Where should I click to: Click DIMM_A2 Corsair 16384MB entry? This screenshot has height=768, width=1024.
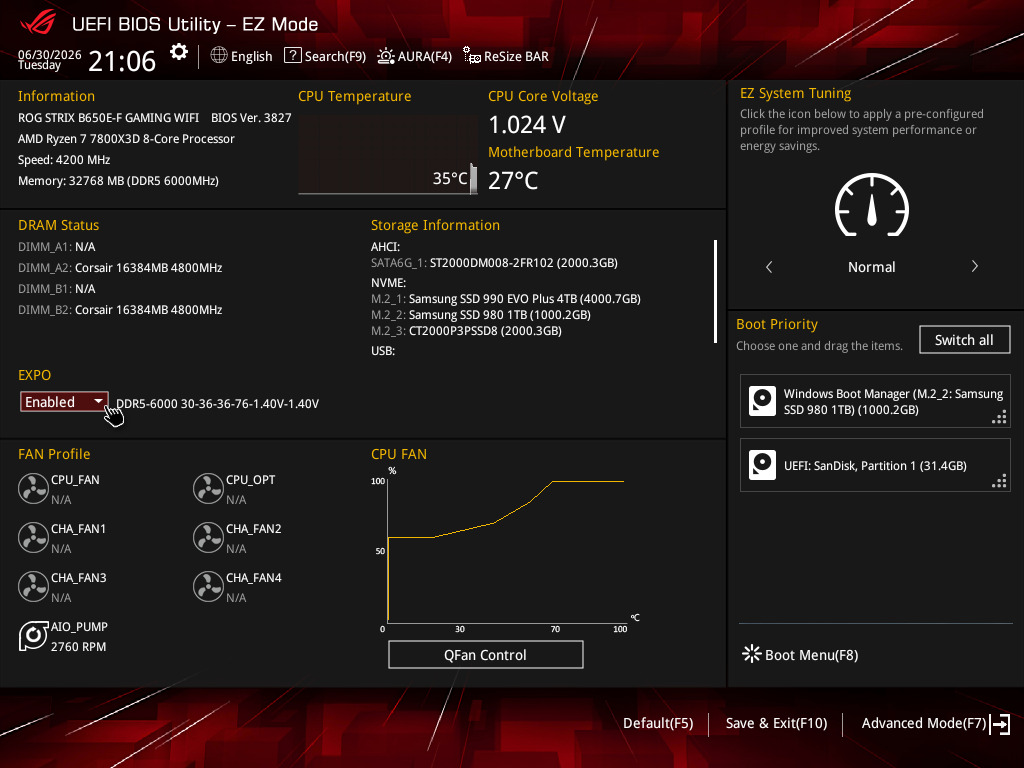120,268
